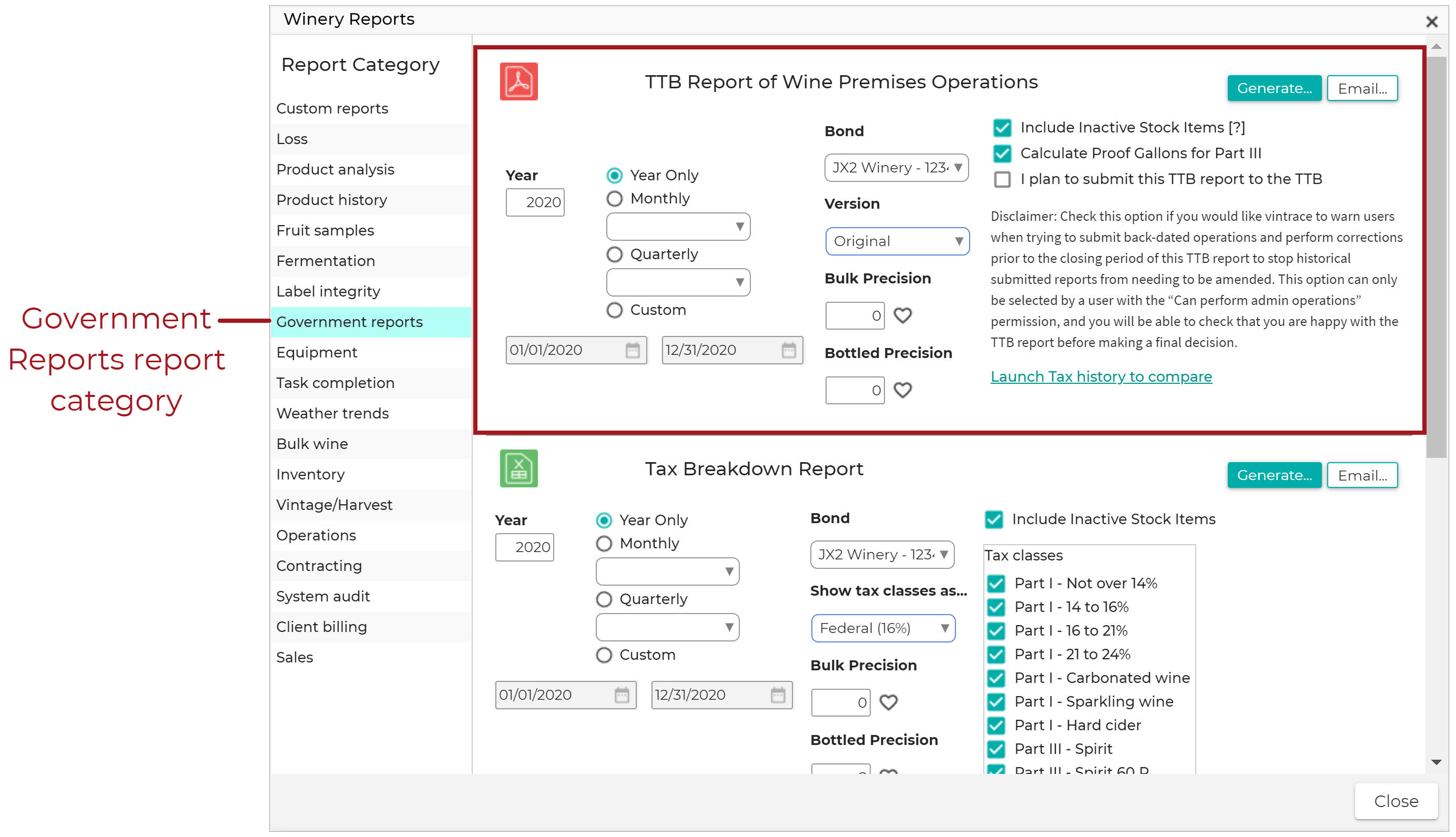
Task: Select Year Only radio in TTB report
Action: 615,175
